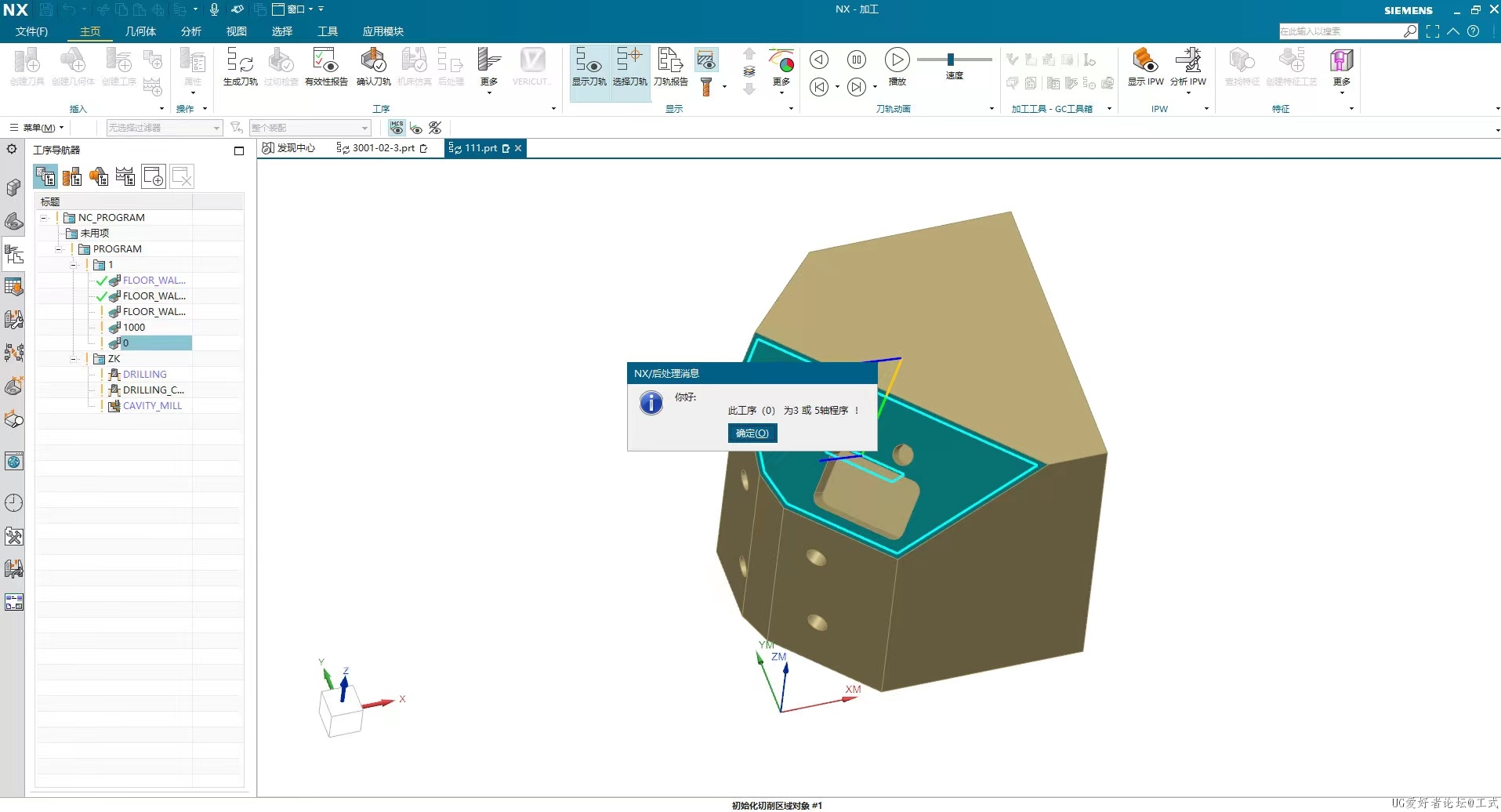Click the orientation triad cube in the viewport
The width and height of the screenshot is (1501, 812).
coord(342,711)
